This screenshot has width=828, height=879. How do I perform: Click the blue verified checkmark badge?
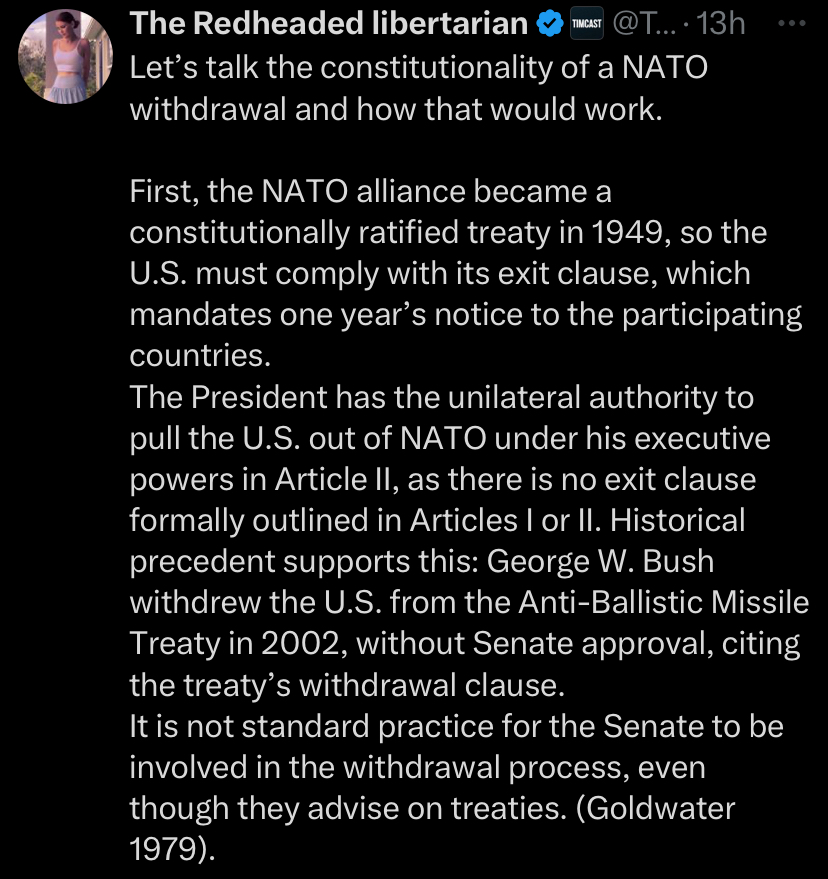tap(549, 24)
